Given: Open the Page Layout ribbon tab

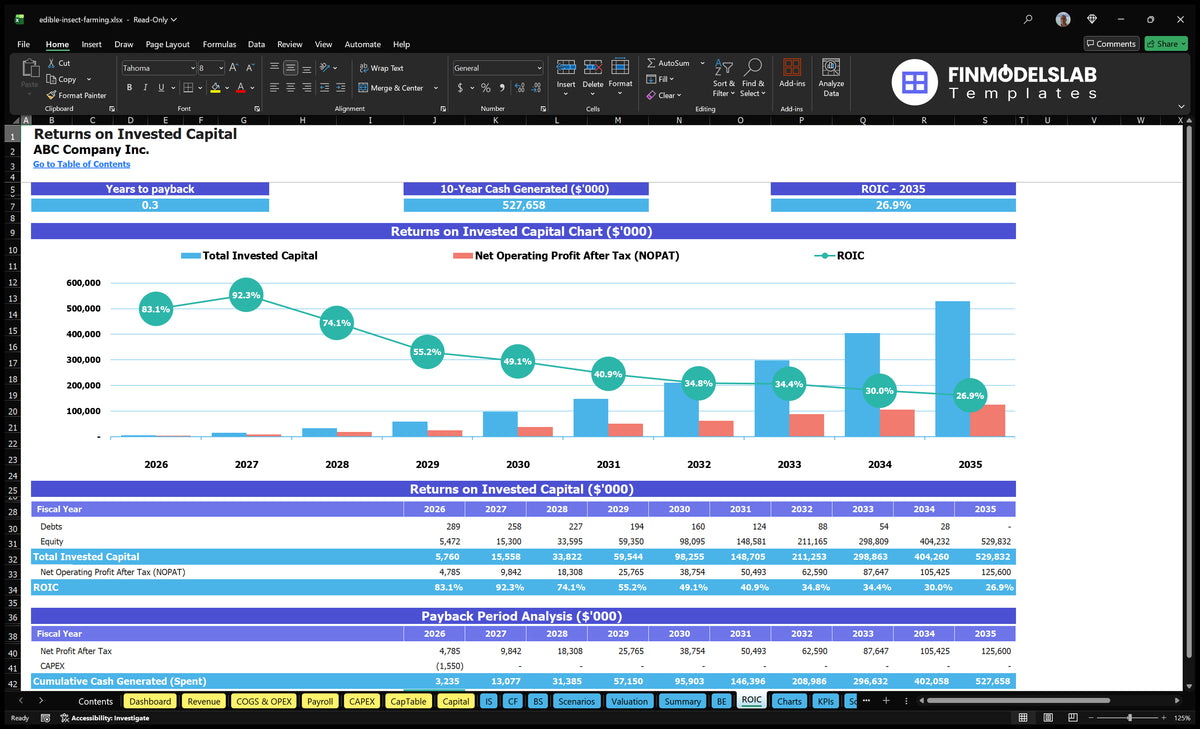Looking at the screenshot, I should (167, 44).
